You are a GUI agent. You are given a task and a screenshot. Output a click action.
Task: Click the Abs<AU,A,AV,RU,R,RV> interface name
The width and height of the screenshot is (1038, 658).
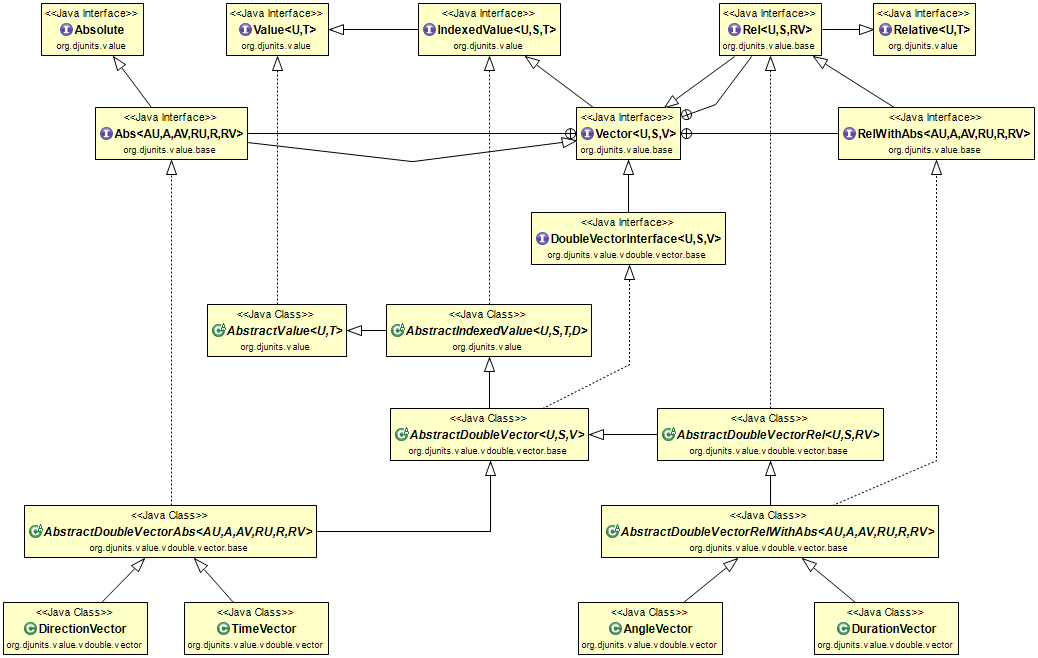(178, 134)
